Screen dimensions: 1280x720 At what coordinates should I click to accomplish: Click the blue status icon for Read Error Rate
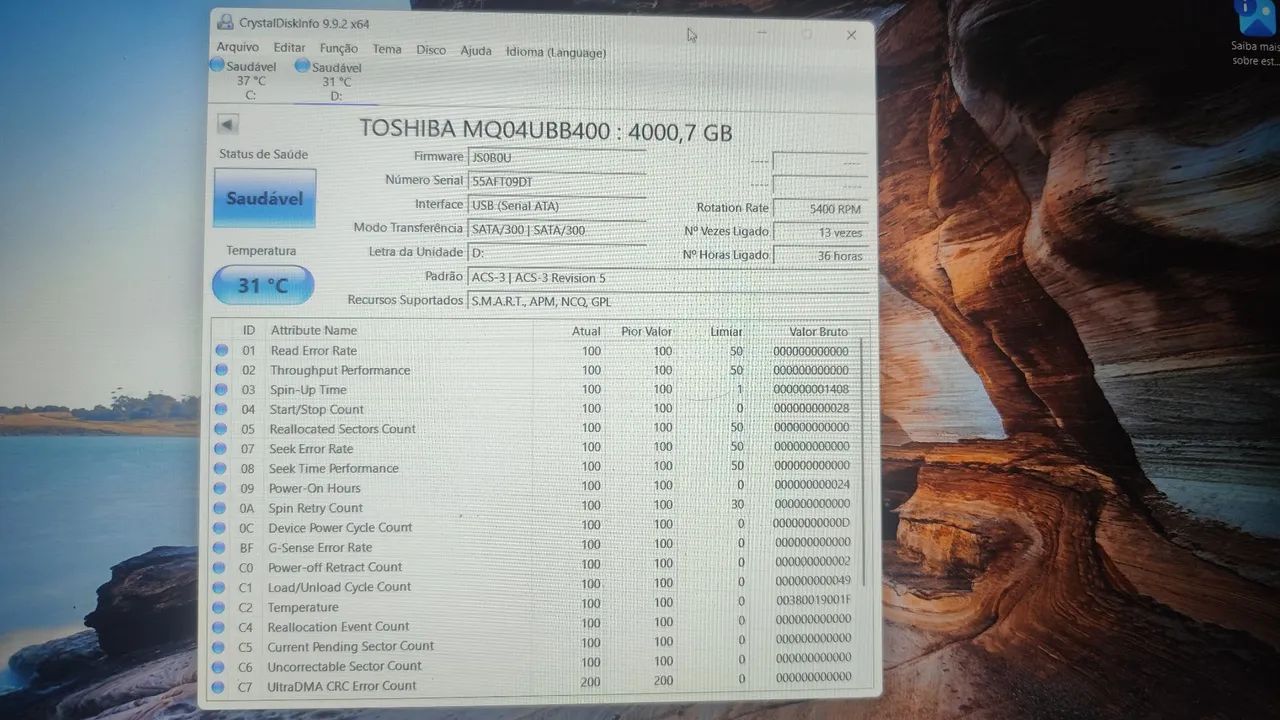coord(221,351)
